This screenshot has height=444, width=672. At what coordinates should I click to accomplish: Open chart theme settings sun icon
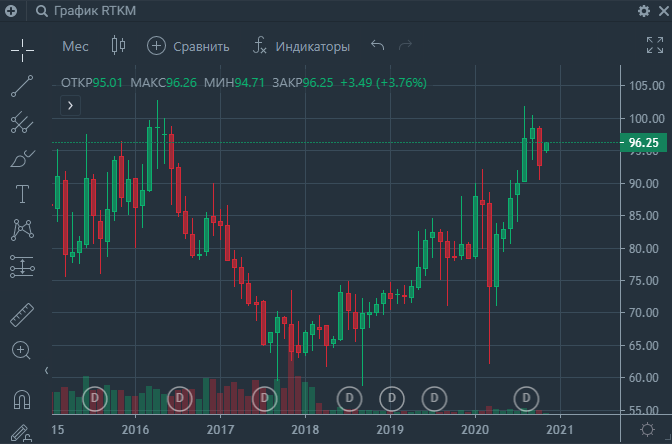(647, 429)
